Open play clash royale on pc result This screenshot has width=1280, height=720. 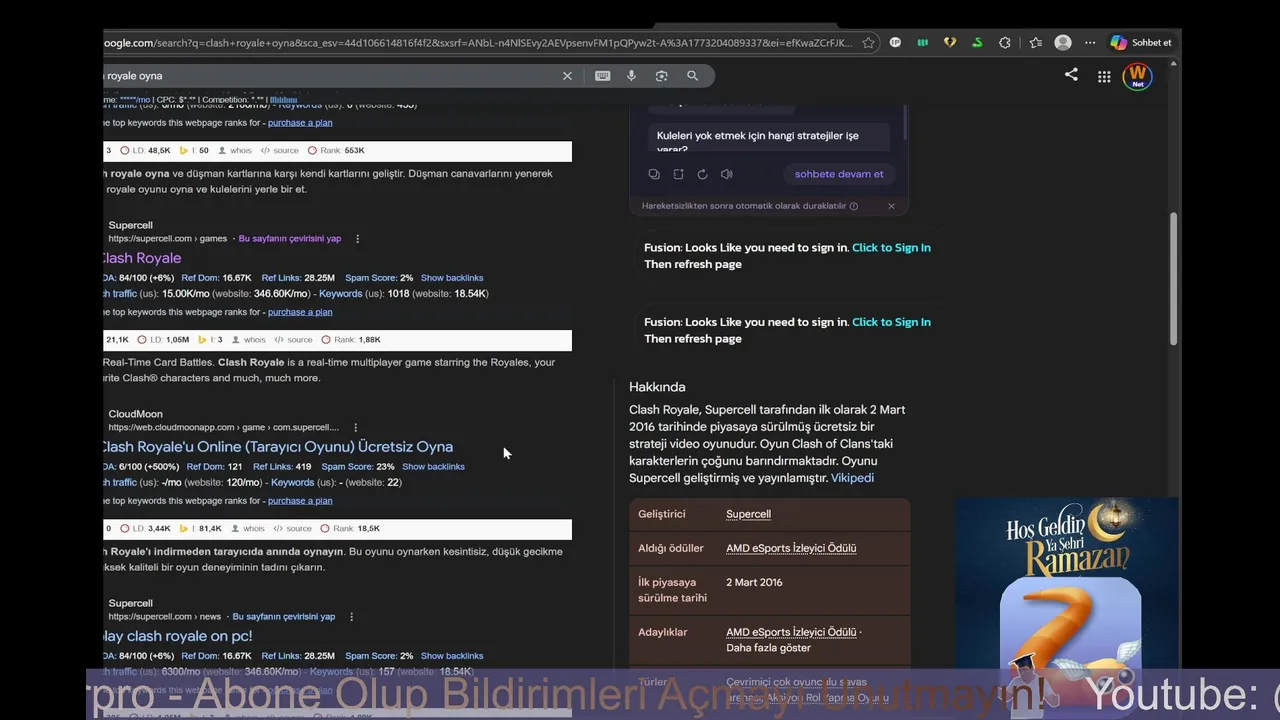(x=177, y=636)
